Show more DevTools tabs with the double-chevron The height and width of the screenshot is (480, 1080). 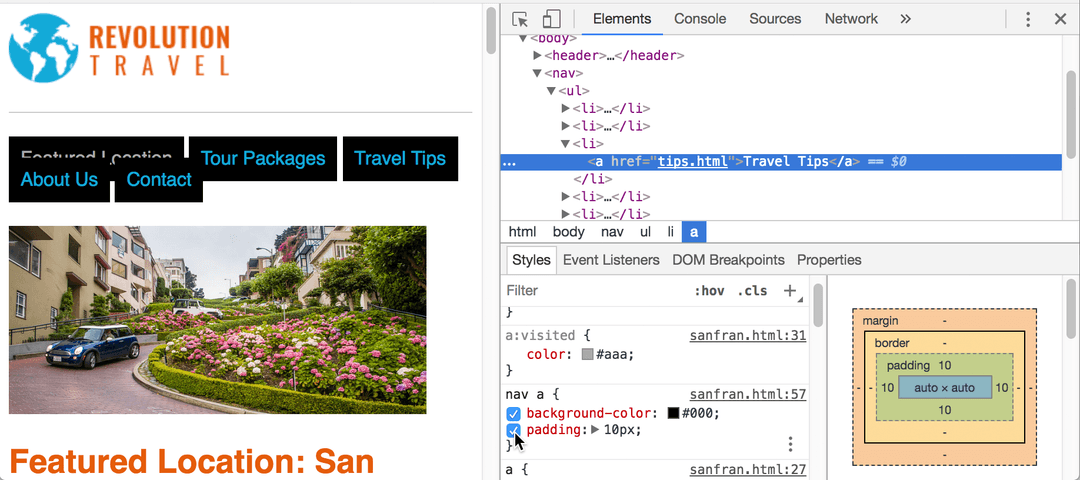click(906, 19)
